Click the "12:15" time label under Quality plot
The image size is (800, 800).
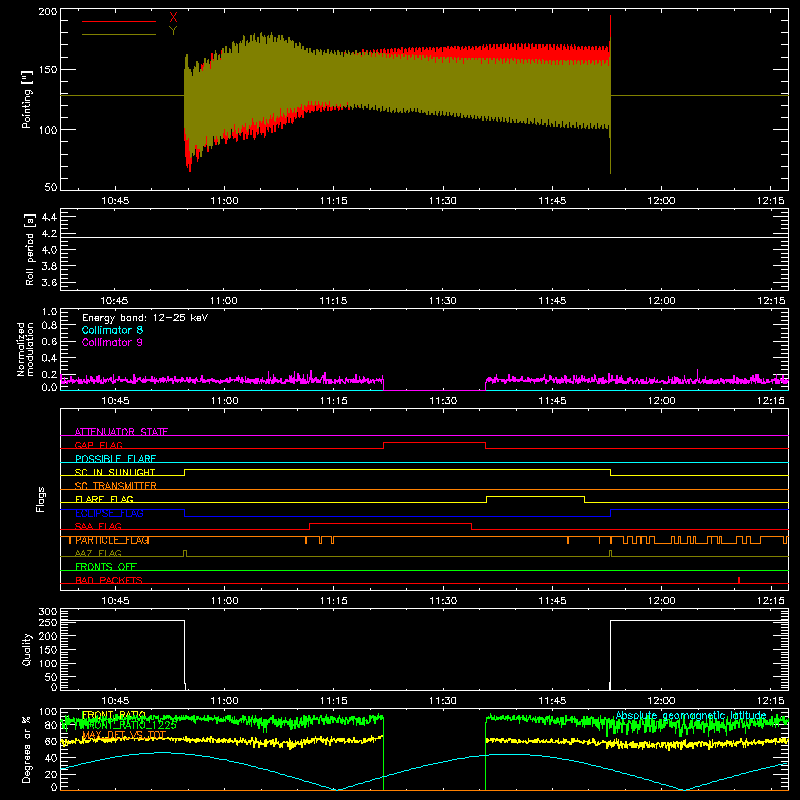pyautogui.click(x=770, y=701)
